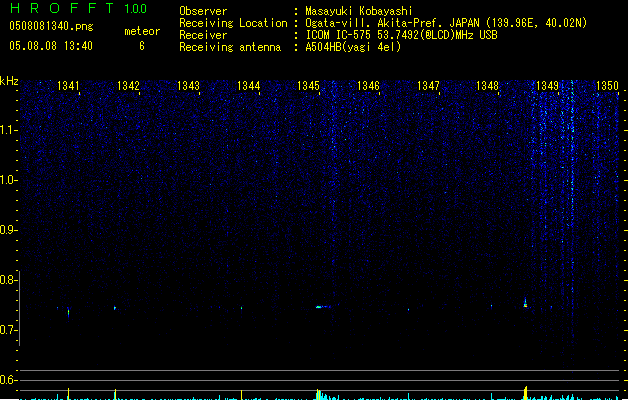Click the 1349 time axis marker

point(547,86)
